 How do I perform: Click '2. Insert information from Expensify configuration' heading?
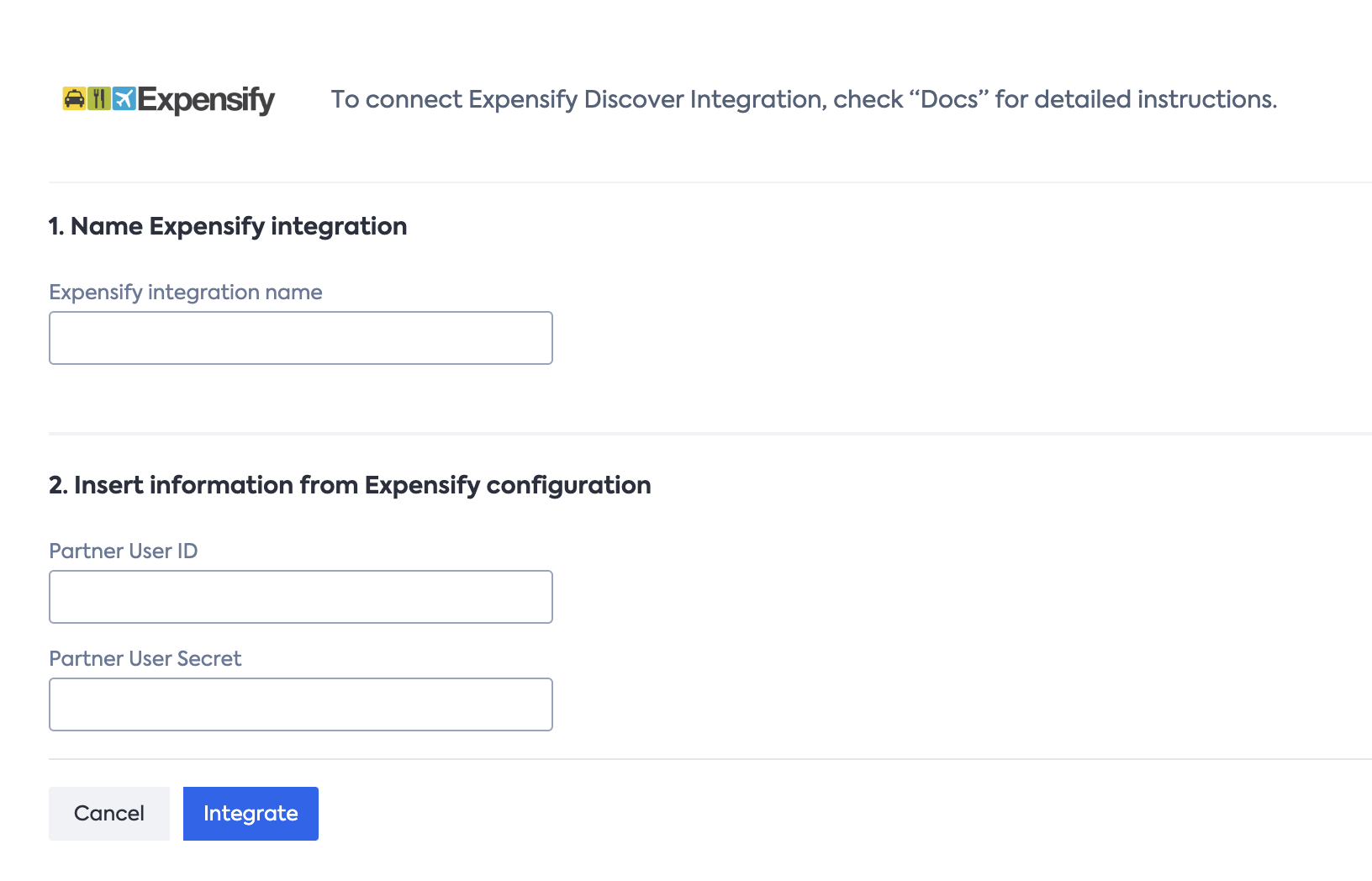coord(350,485)
